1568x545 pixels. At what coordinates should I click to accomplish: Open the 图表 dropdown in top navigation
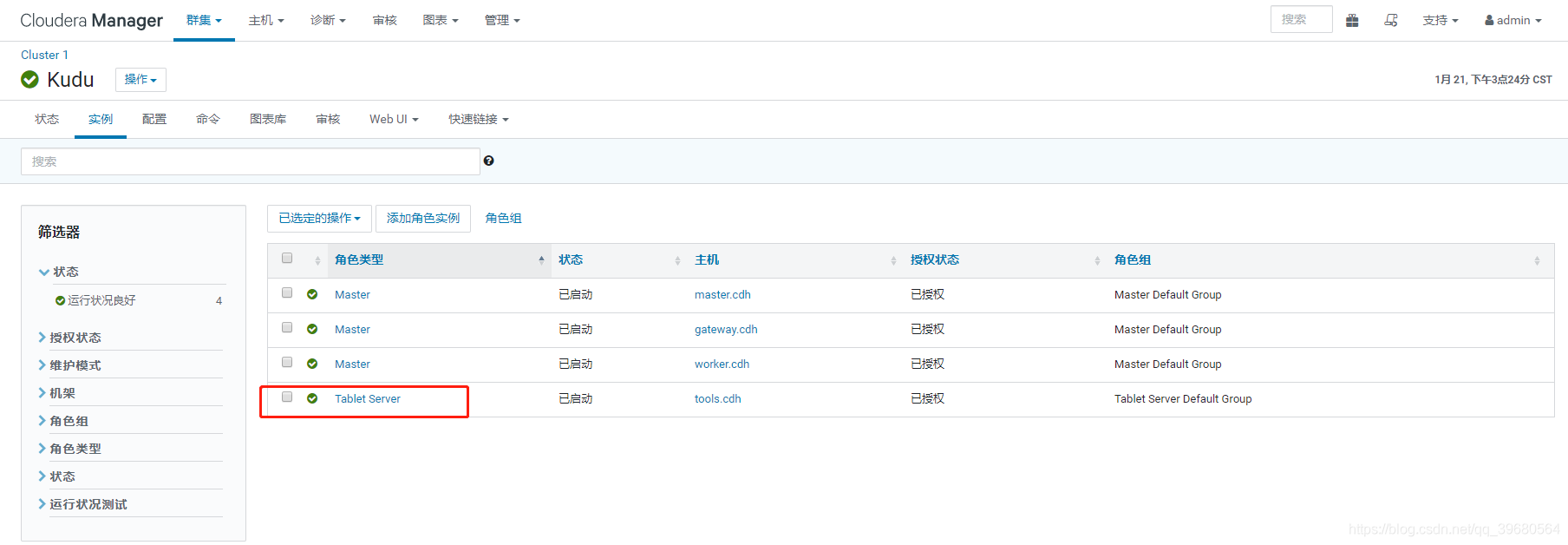(441, 20)
